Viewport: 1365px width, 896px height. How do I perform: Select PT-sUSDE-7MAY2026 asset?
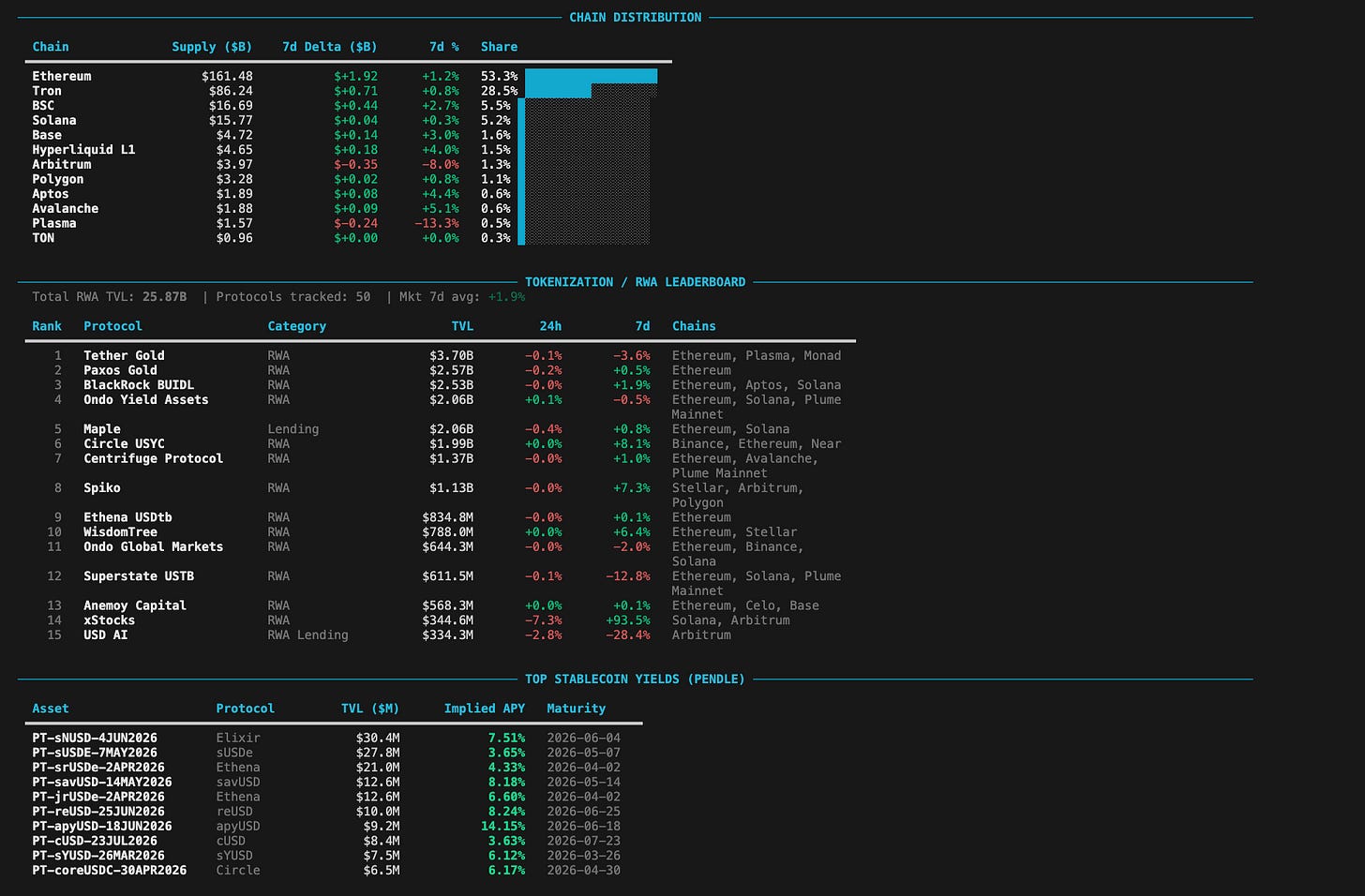click(x=95, y=753)
